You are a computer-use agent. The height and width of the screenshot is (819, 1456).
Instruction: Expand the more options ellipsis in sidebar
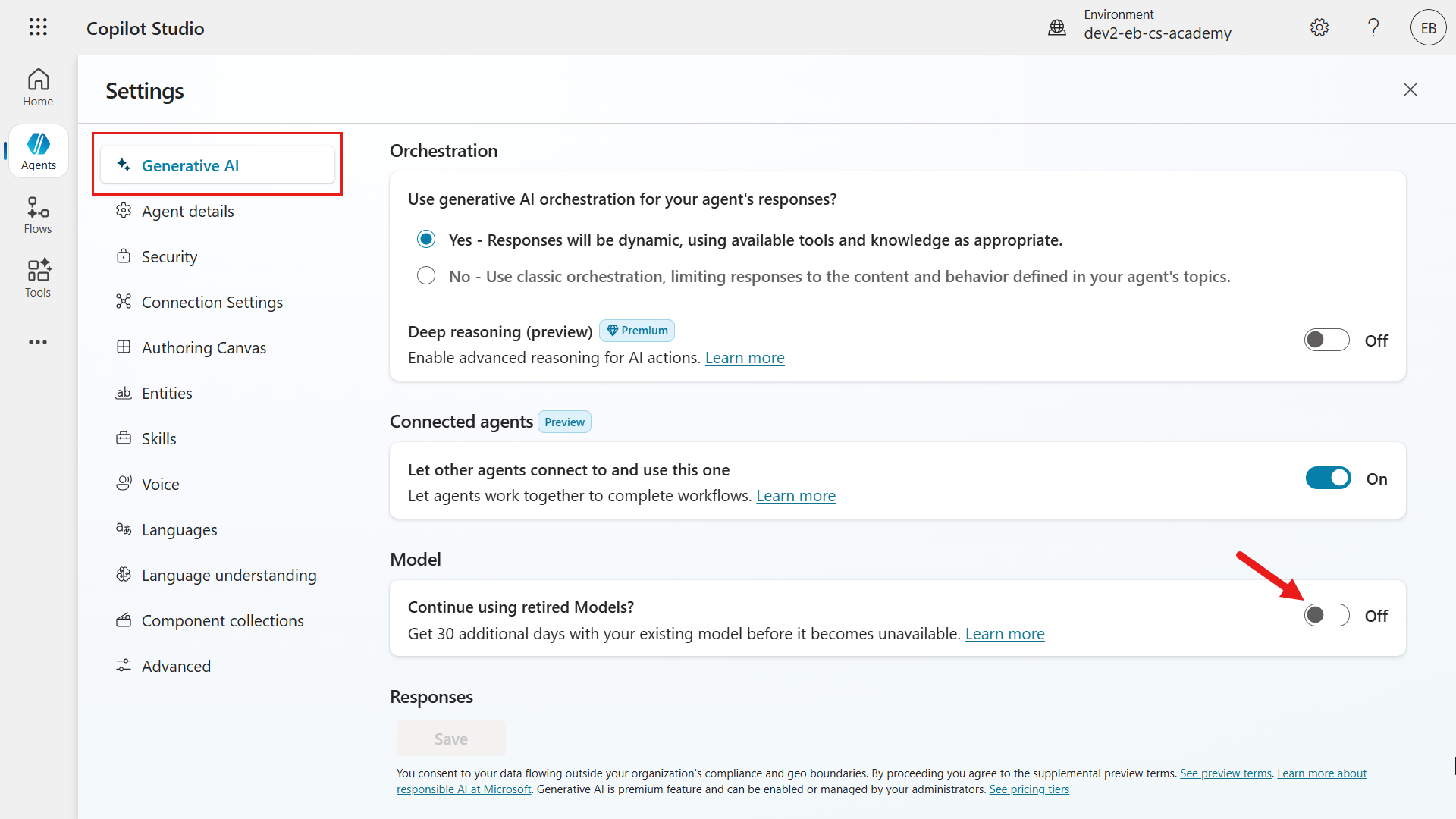coord(38,343)
